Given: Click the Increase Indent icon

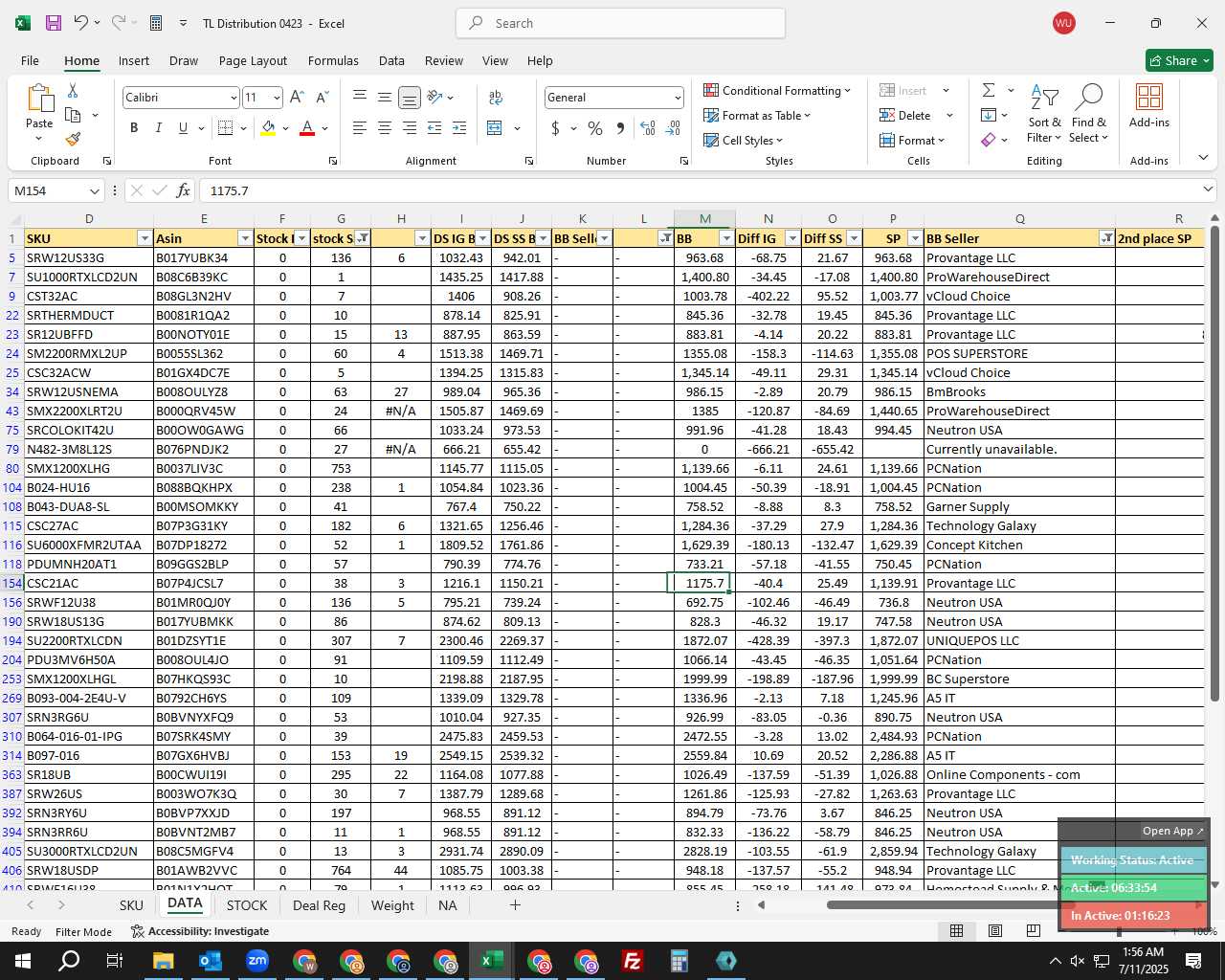Looking at the screenshot, I should point(459,128).
